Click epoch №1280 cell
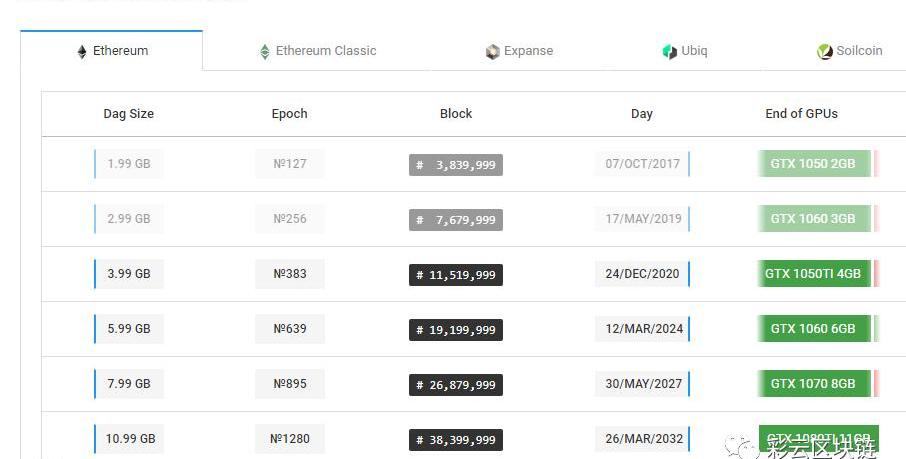This screenshot has width=906, height=459. 289,438
